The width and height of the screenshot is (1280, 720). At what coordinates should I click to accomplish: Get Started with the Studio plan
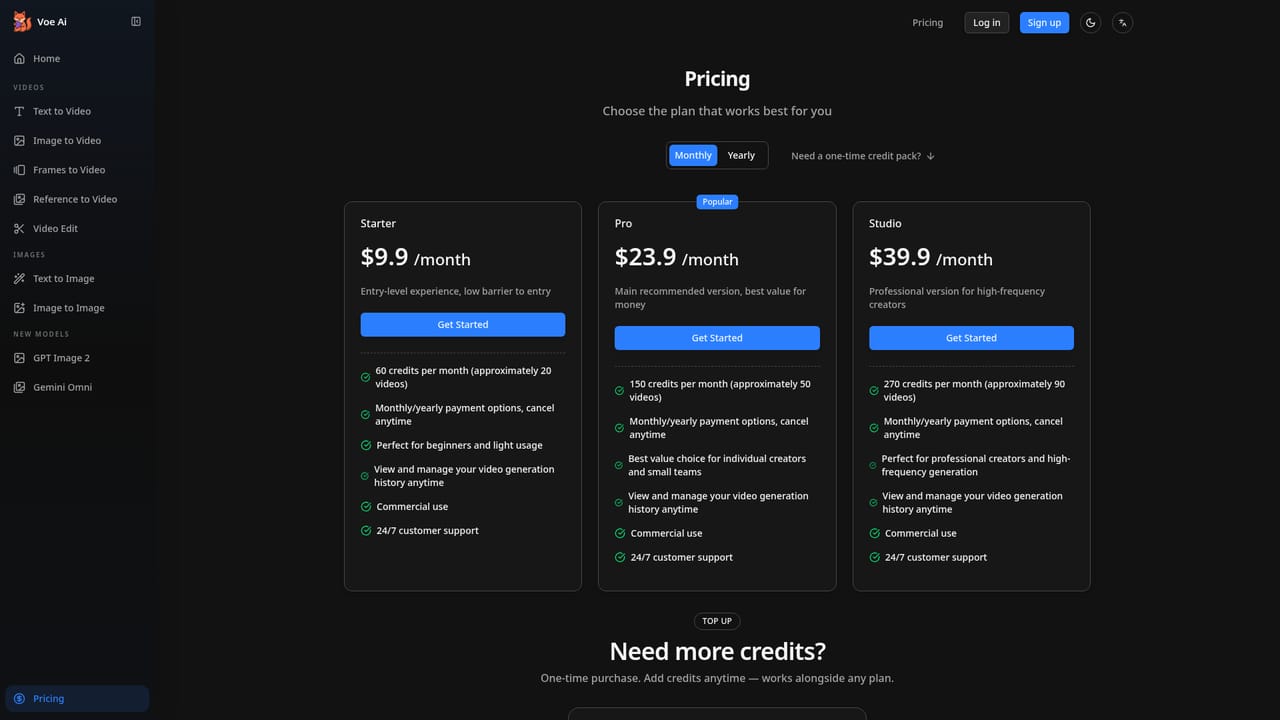point(971,338)
